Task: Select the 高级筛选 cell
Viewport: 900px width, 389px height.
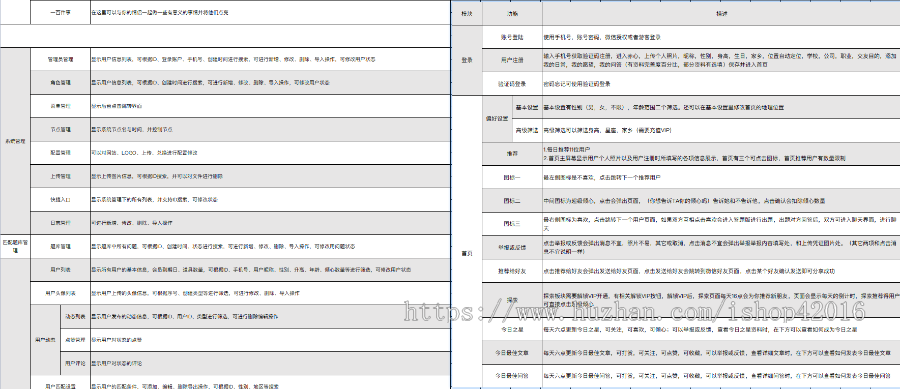Action: 527,131
